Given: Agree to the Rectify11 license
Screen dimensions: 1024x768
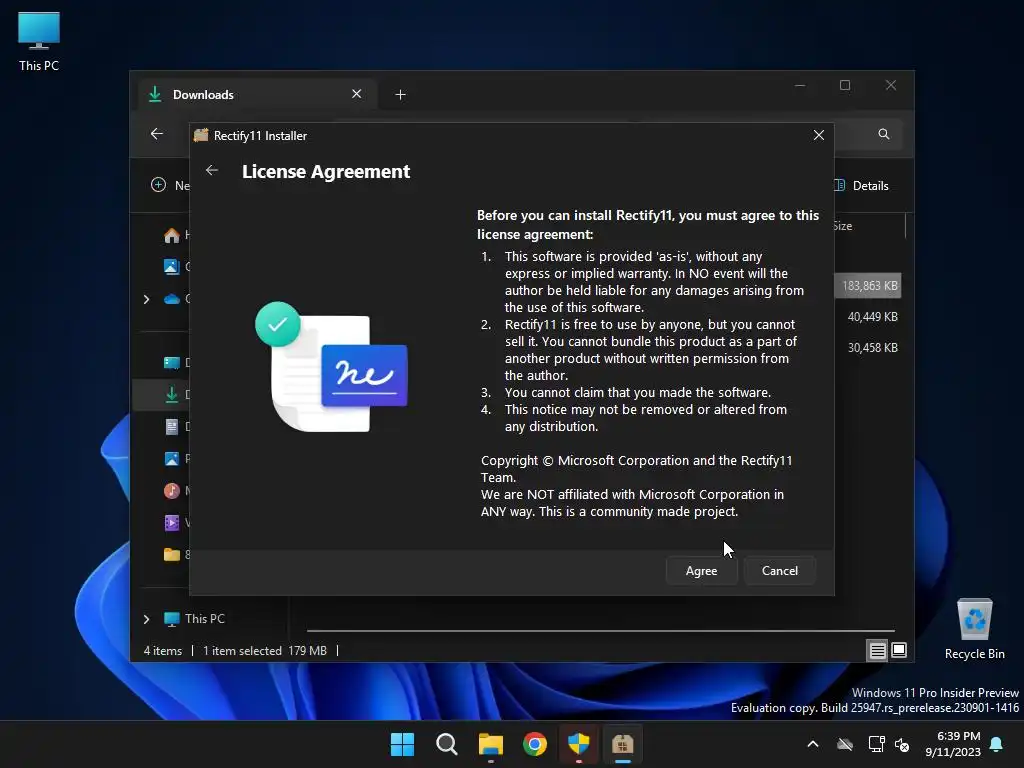Looking at the screenshot, I should (701, 571).
